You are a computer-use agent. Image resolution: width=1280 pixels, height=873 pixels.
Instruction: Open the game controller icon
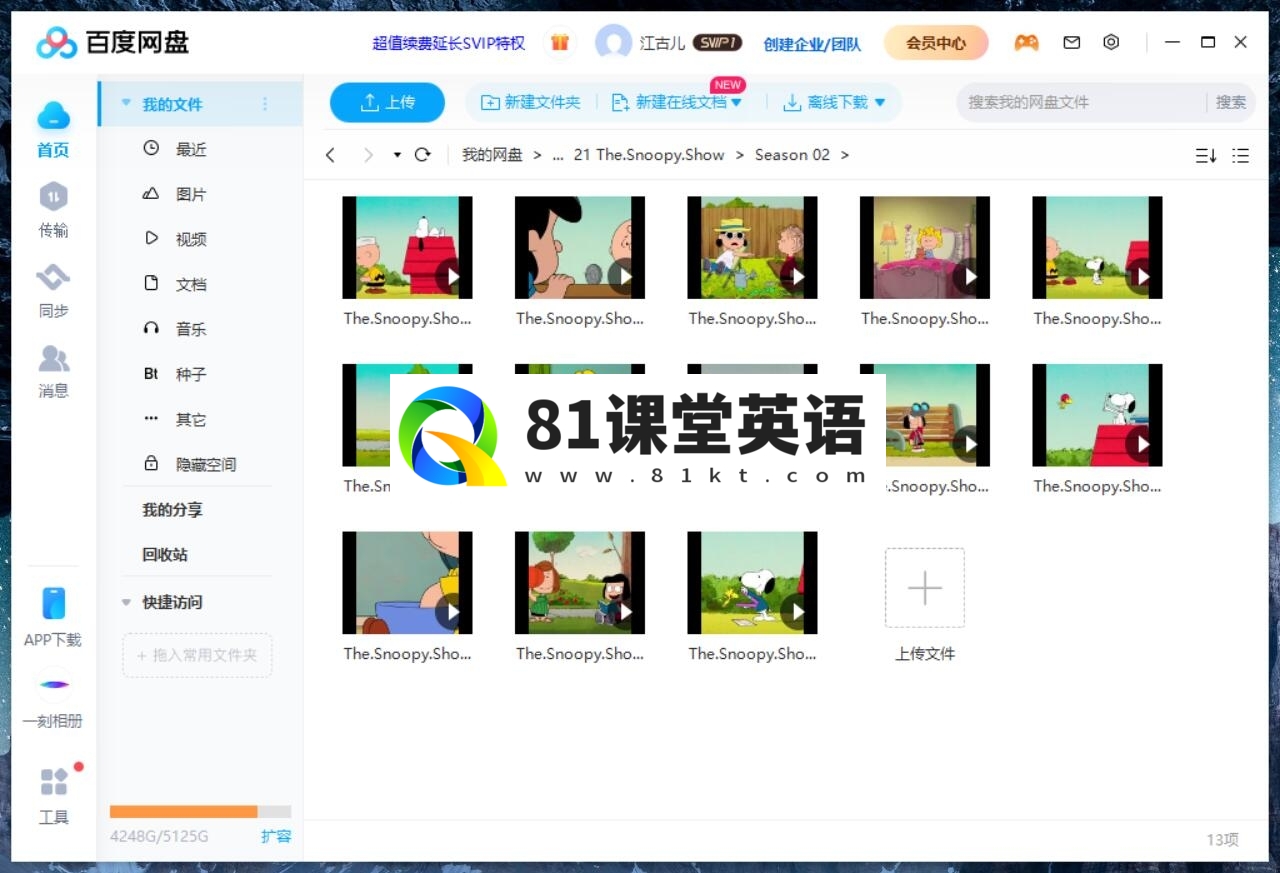tap(1026, 43)
